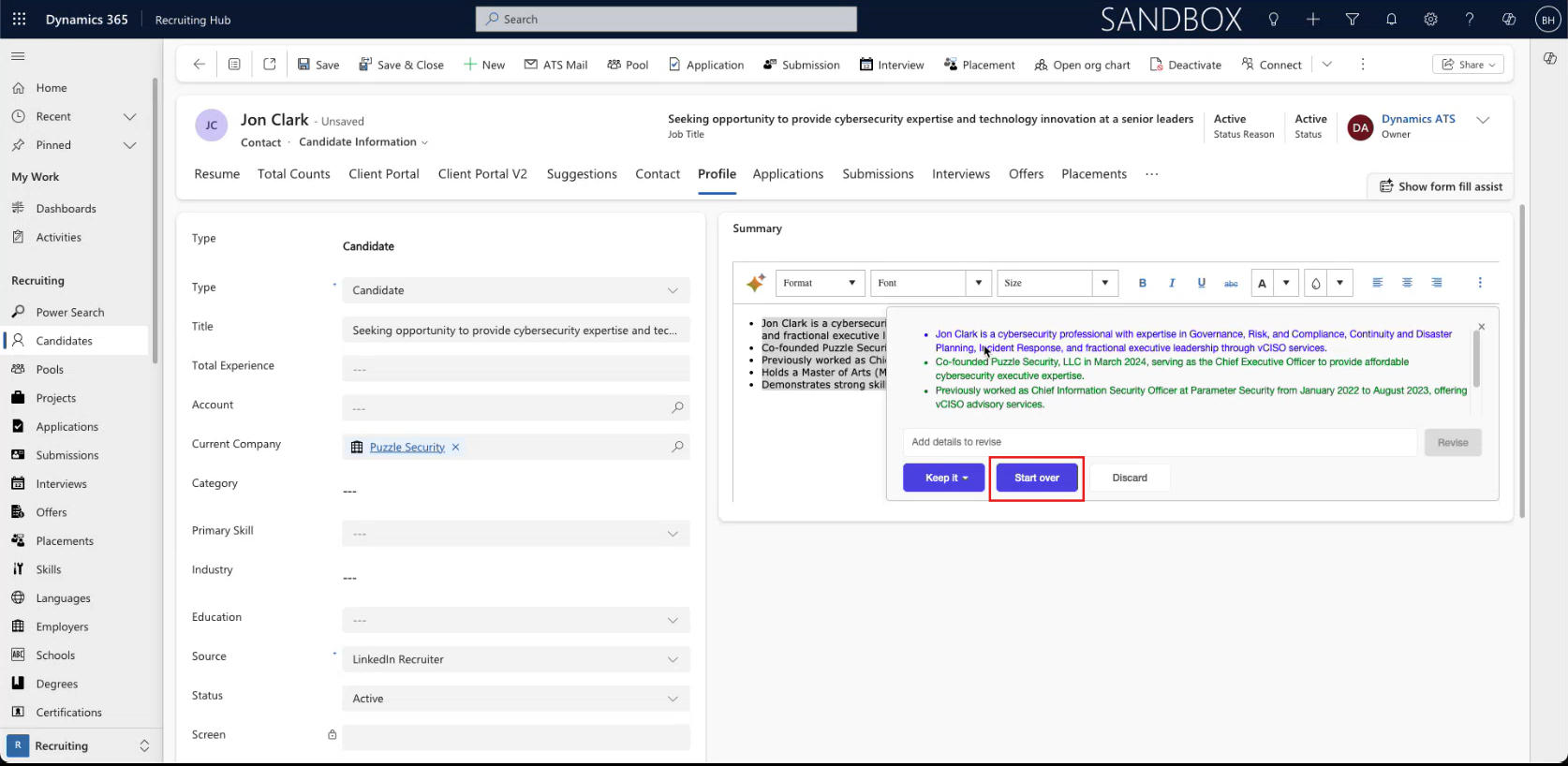
Task: Switch Recruiting area at sidebar bottom
Action: (x=79, y=745)
